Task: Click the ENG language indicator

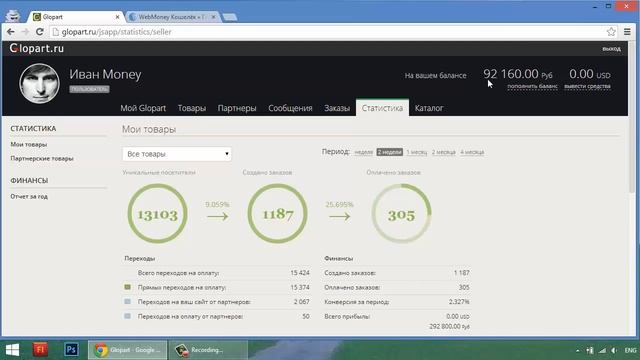Action: pos(630,350)
